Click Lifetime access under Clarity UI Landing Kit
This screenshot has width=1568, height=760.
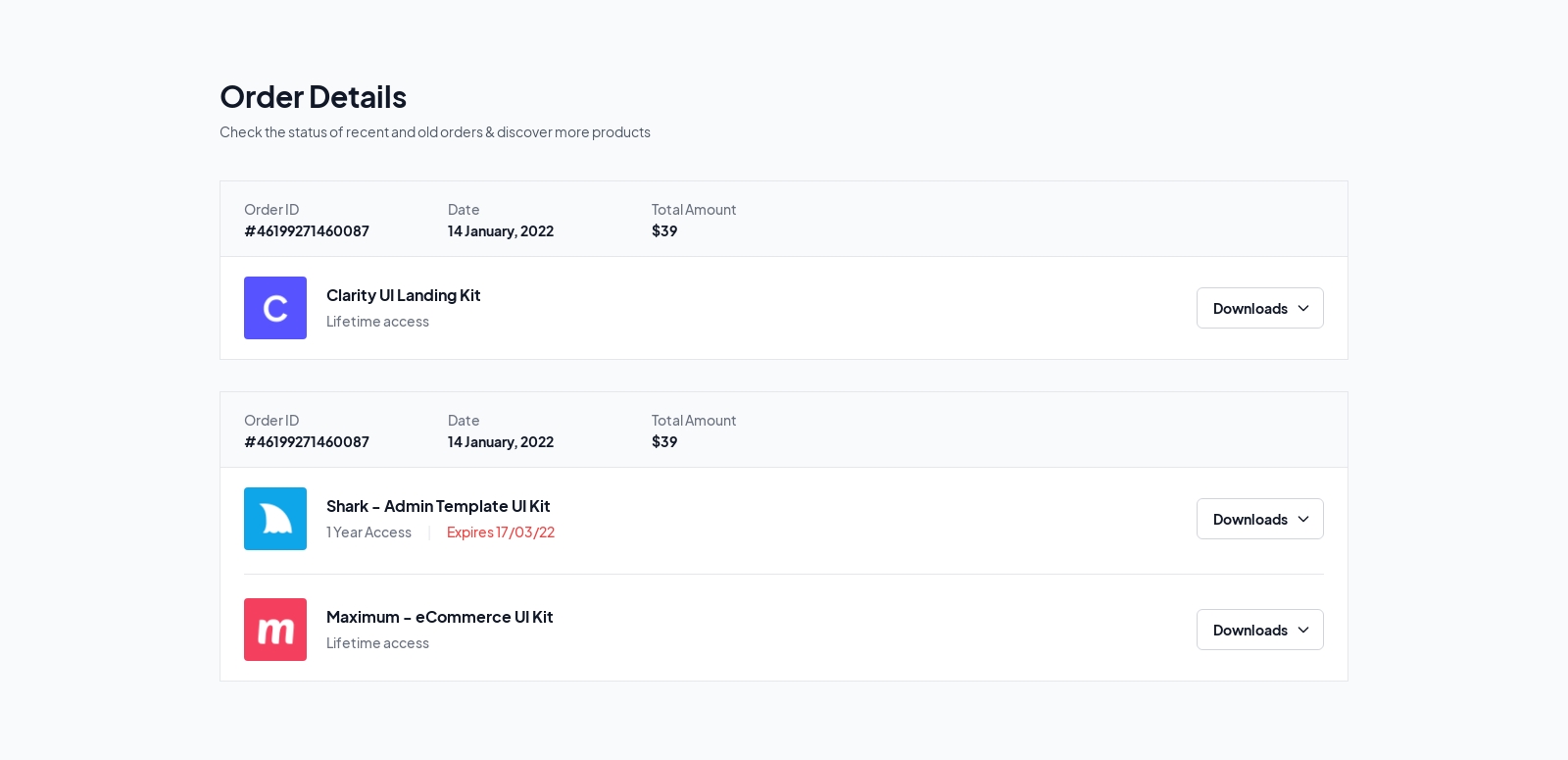pos(377,322)
